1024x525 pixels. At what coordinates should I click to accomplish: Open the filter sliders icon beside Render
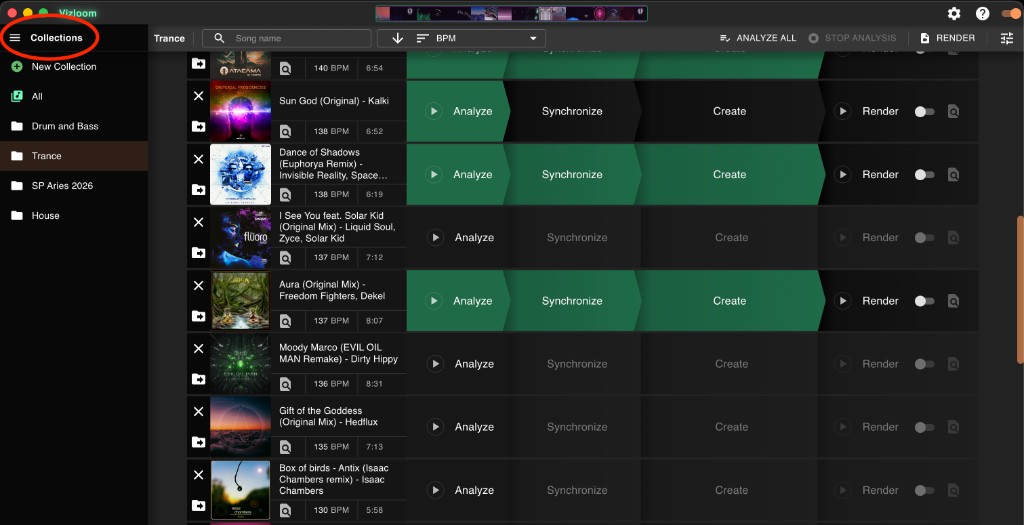pos(1006,38)
